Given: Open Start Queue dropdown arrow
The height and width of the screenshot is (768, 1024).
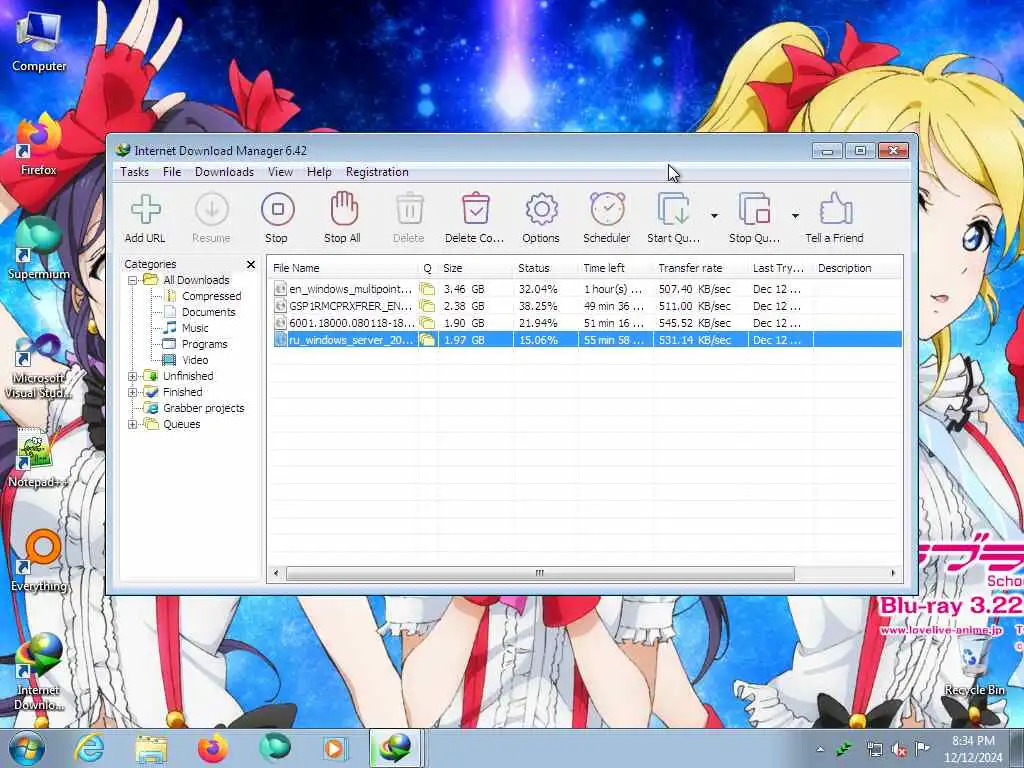Looking at the screenshot, I should (x=714, y=216).
